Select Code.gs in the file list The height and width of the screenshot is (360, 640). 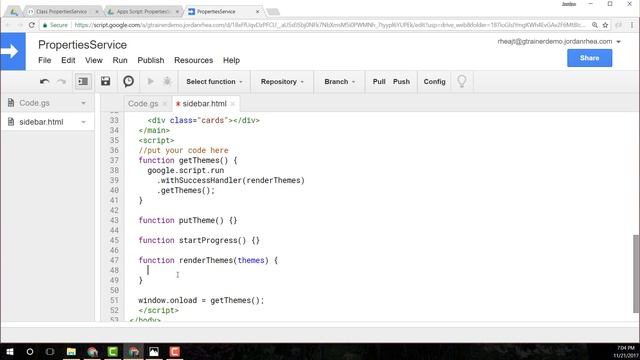34,103
